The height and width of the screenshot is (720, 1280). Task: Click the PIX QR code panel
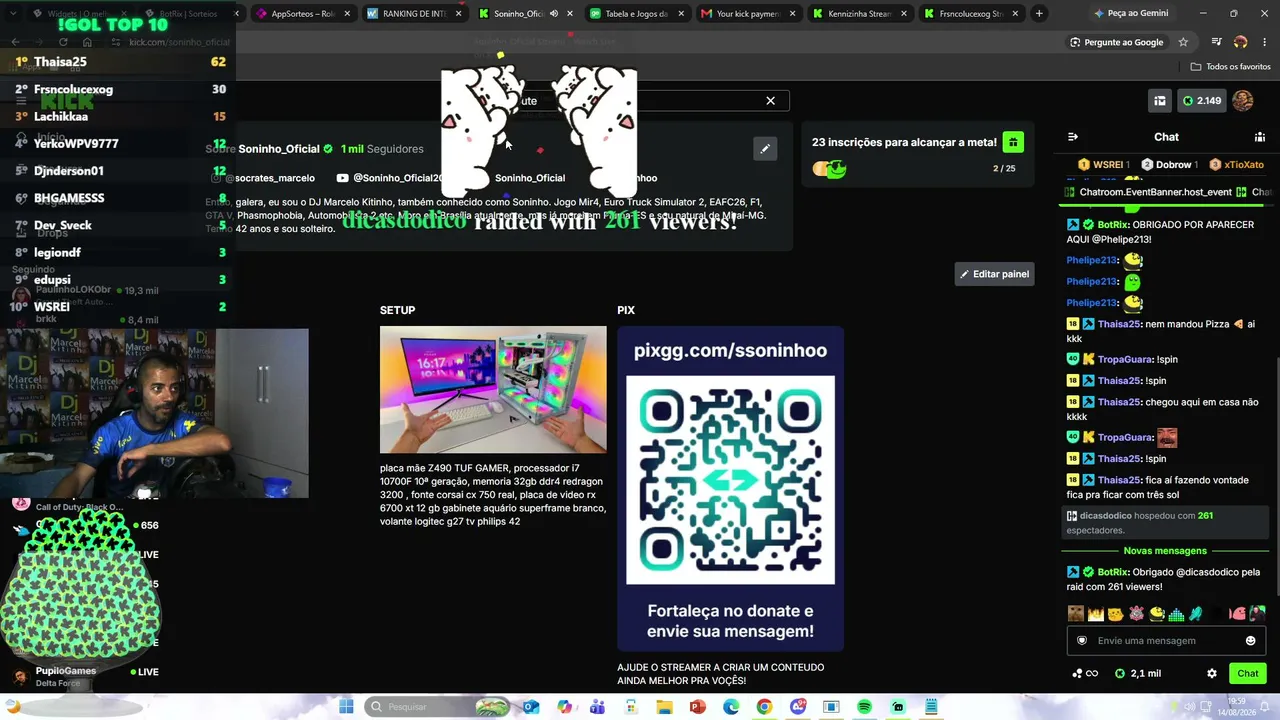point(730,489)
